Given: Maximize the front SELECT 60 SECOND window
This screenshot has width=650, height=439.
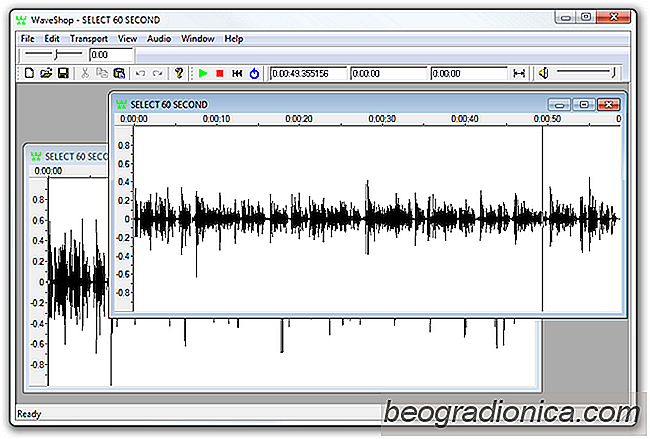Looking at the screenshot, I should click(584, 105).
